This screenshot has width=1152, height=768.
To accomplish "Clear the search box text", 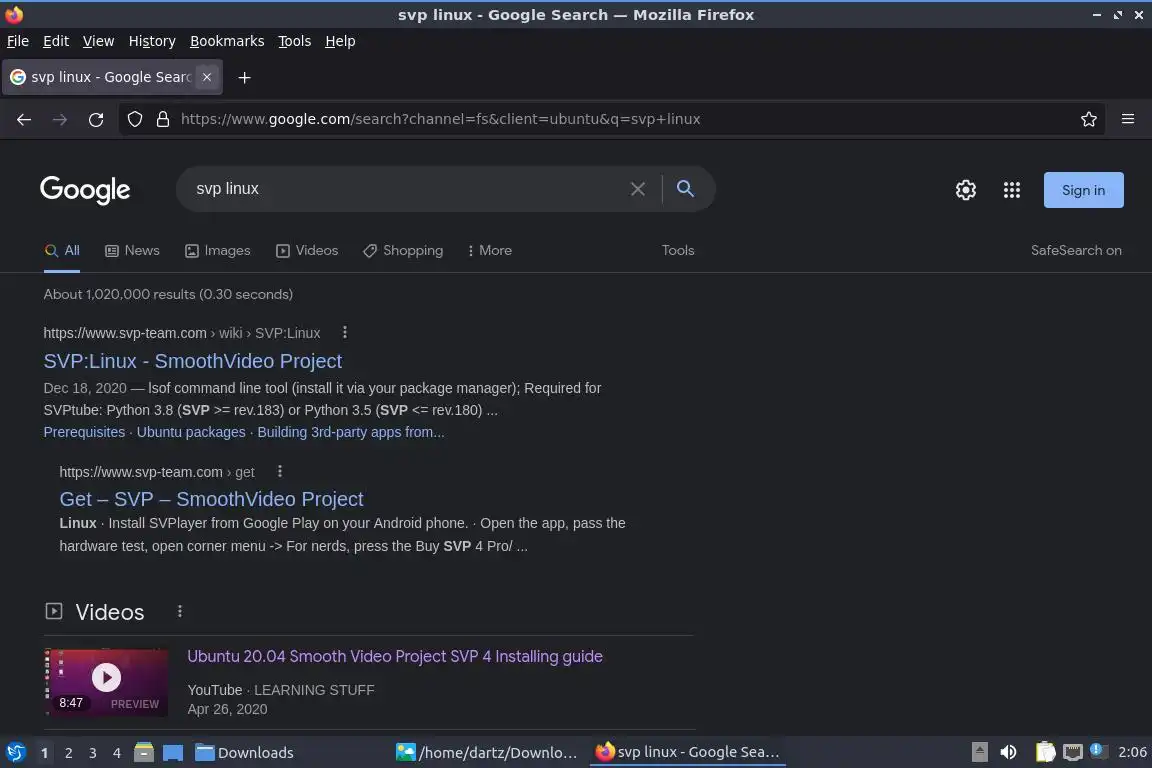I will coord(638,189).
